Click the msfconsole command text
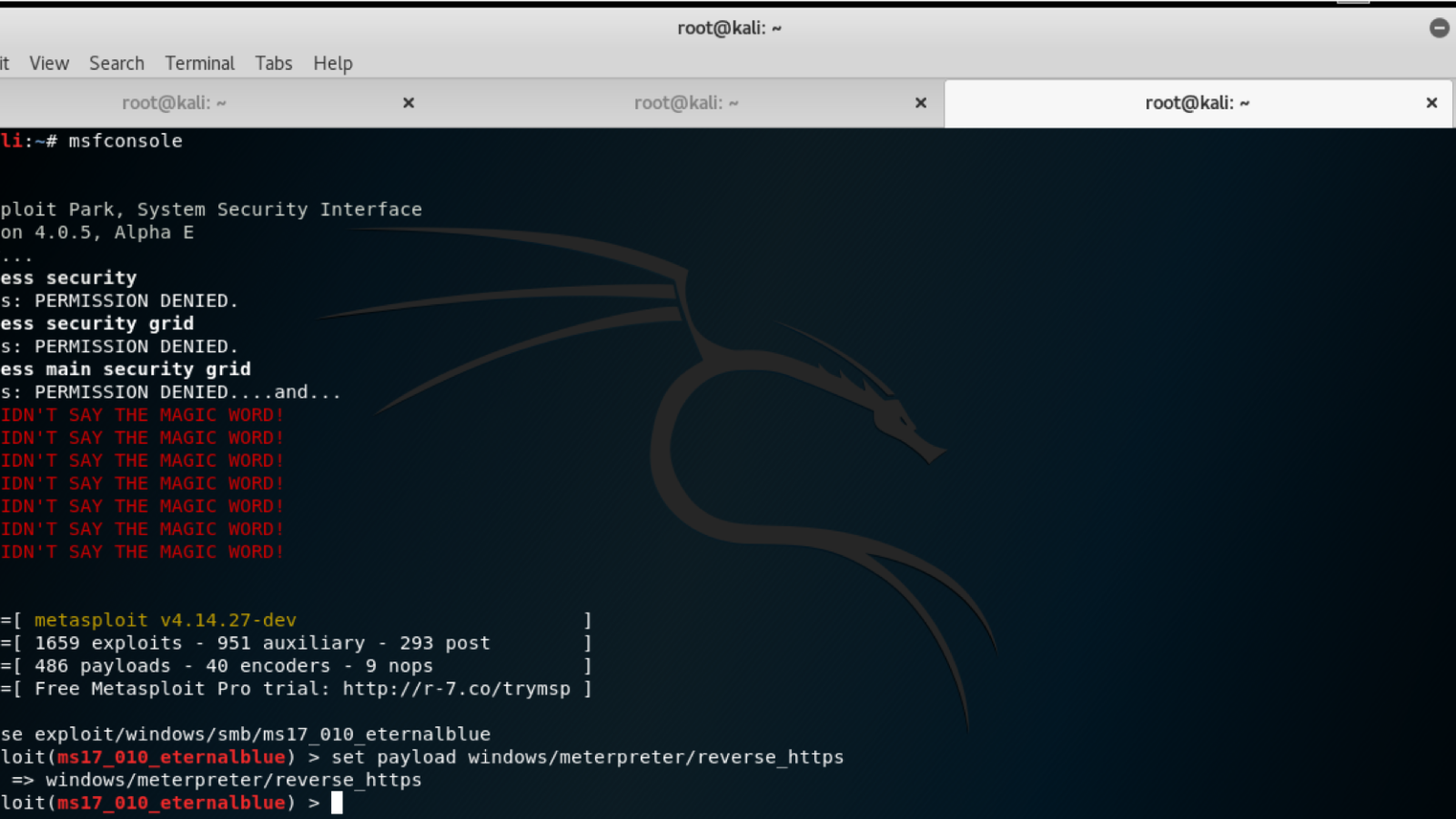 point(126,141)
